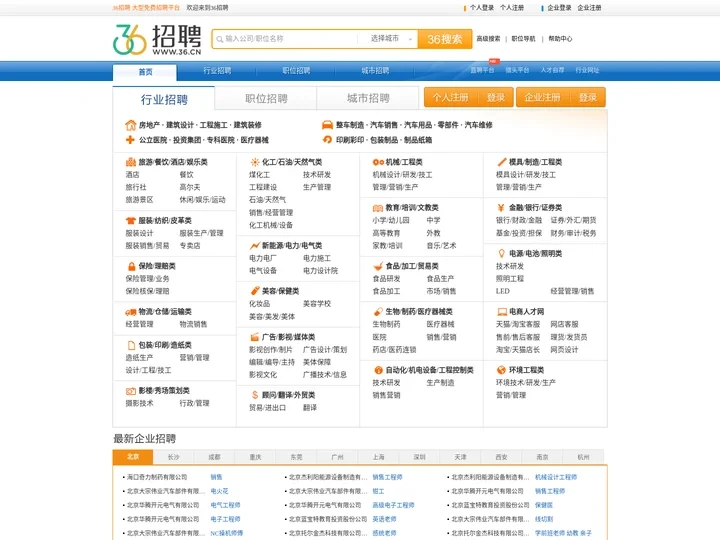This screenshot has width=720, height=540.
Task: Click the clapperboard icon for 广告/影视/媒体类
Action: click(x=254, y=337)
